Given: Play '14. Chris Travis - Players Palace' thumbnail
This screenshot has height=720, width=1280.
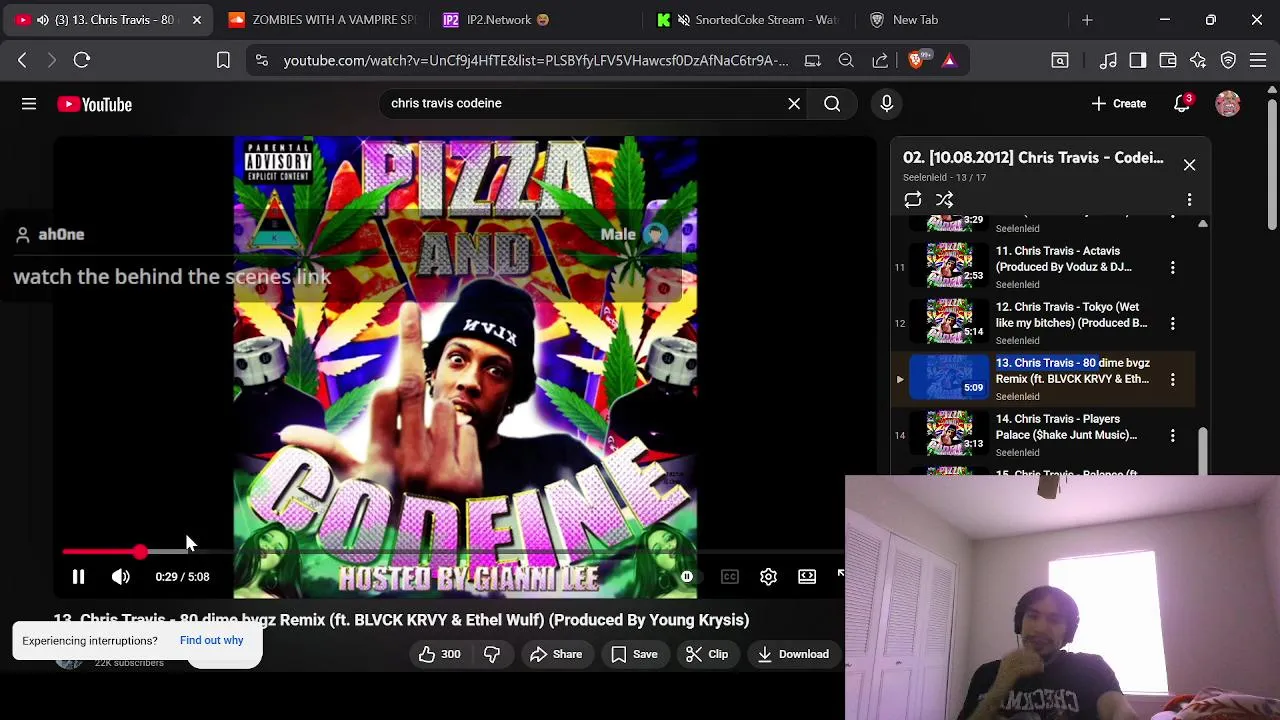Looking at the screenshot, I should [949, 435].
